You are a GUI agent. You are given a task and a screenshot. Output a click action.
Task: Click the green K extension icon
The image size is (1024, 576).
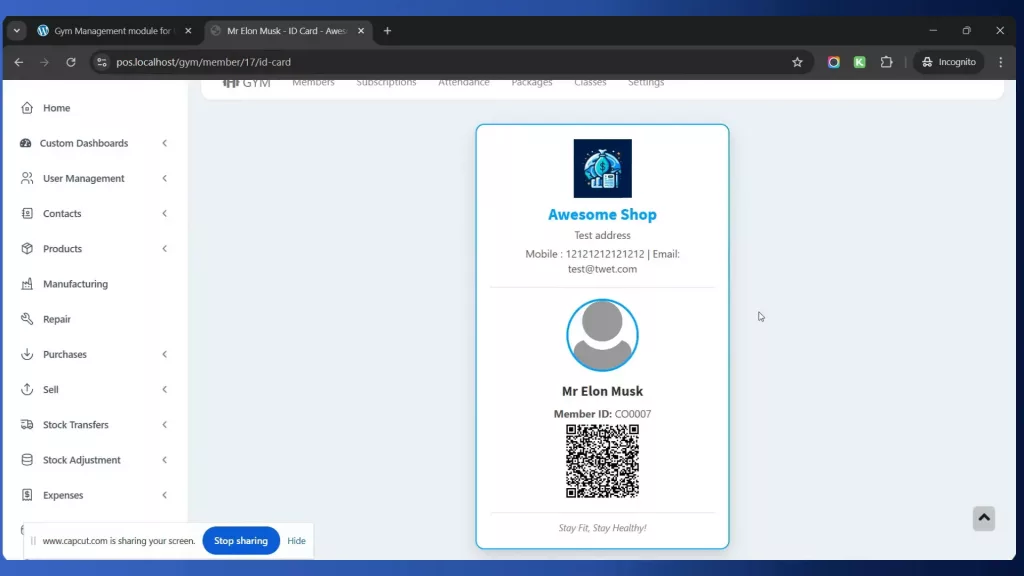click(859, 62)
